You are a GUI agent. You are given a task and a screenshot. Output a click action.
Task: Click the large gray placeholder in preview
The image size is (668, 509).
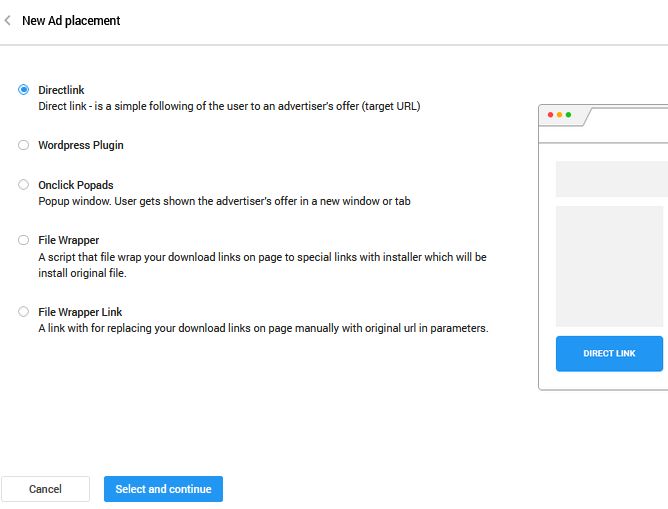609,266
